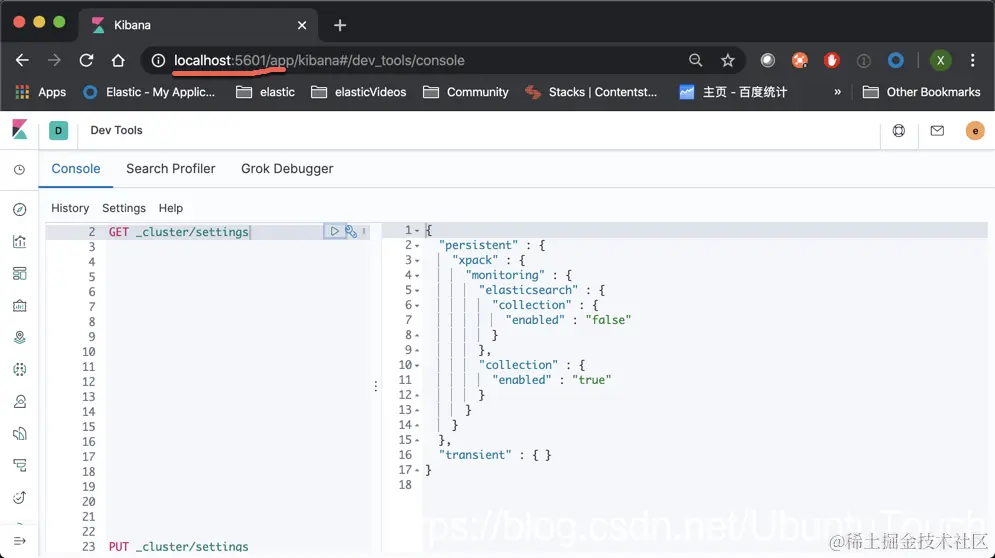View site information icon in address bar
Screen dimensions: 995x558
click(158, 60)
